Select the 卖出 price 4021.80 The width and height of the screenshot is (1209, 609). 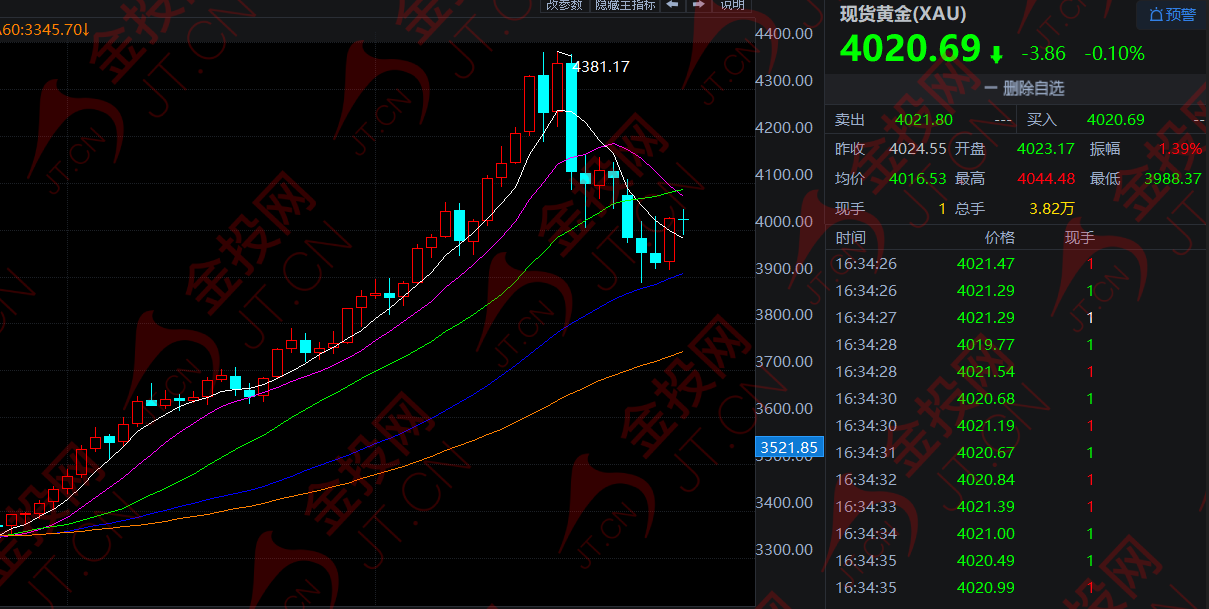click(x=924, y=120)
